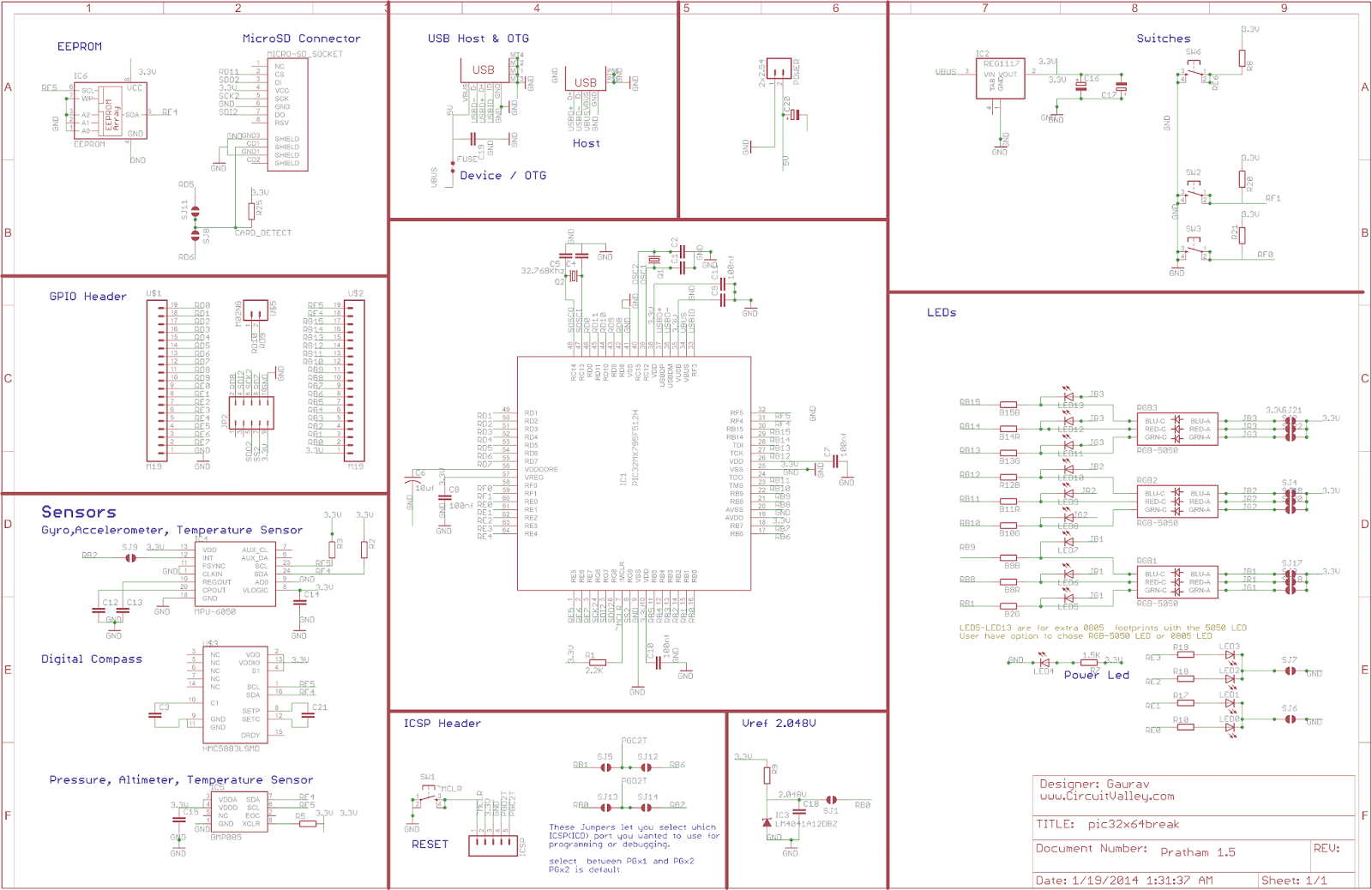This screenshot has width=1372, height=890.
Task: Select the EEPROM IC6 symbol
Action: point(111,111)
